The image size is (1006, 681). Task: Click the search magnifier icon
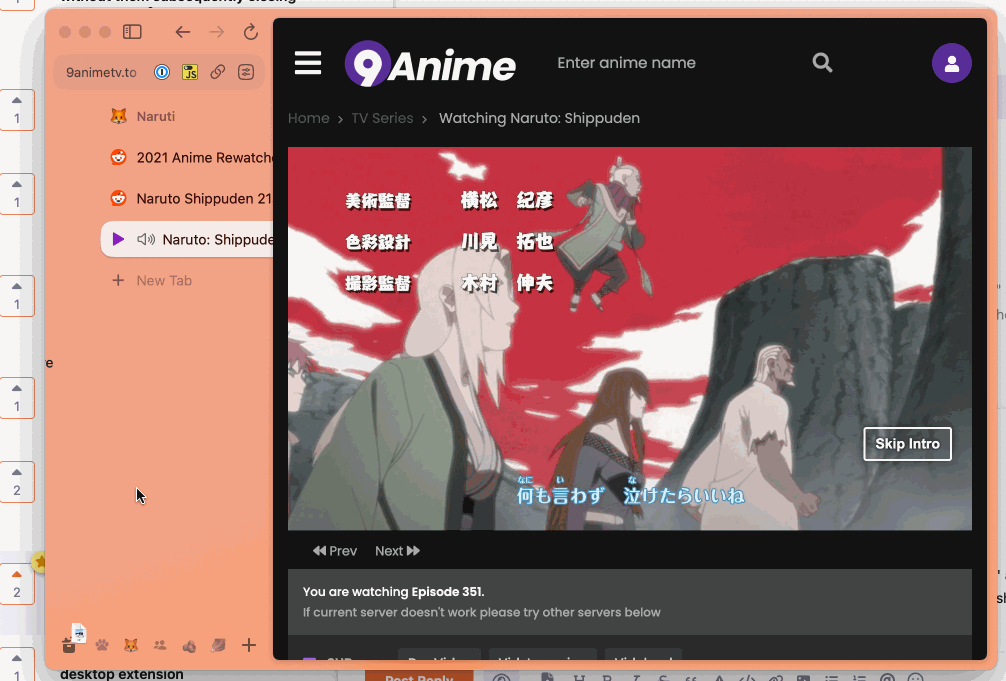point(822,63)
